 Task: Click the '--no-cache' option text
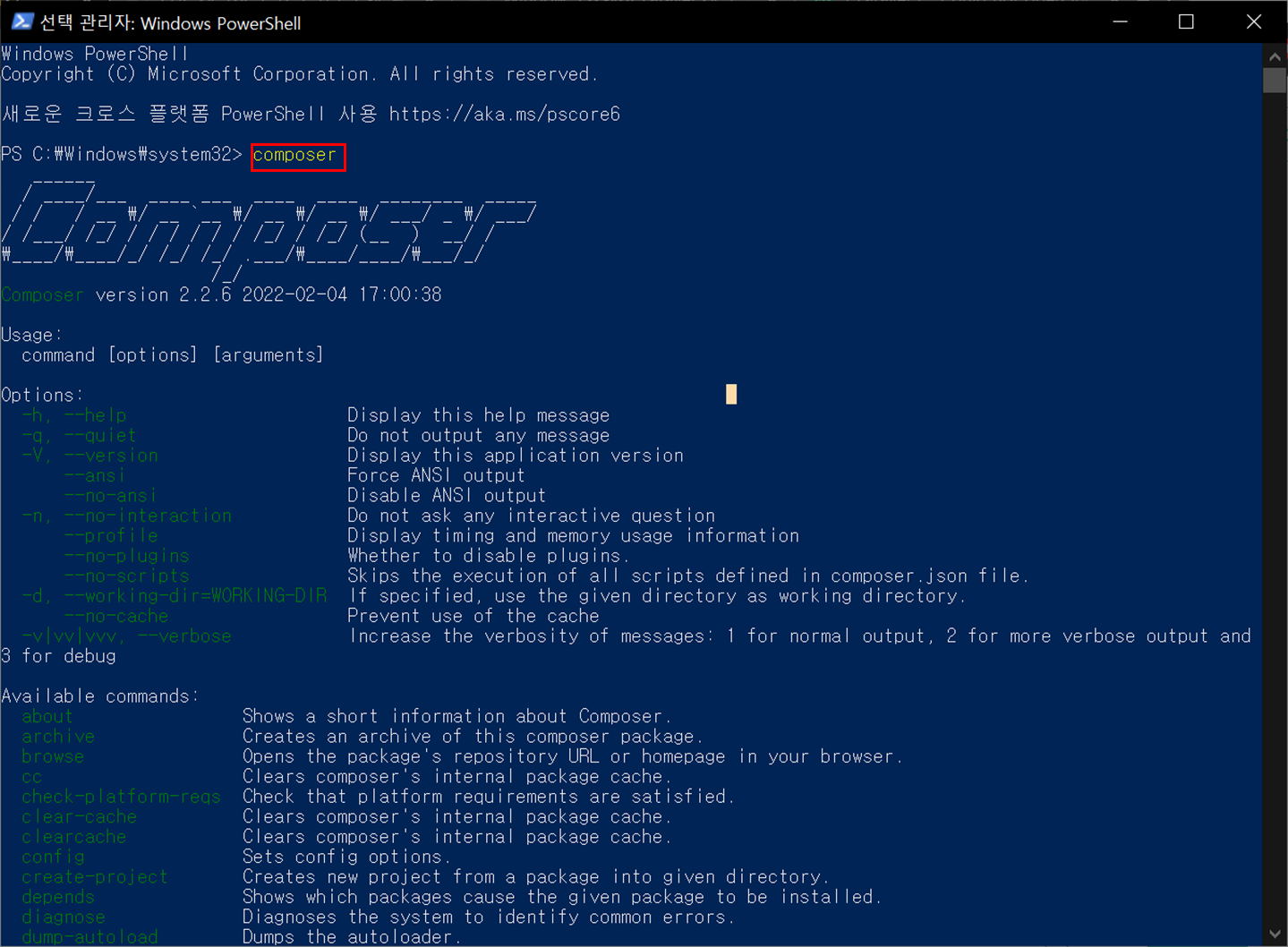click(x=116, y=616)
